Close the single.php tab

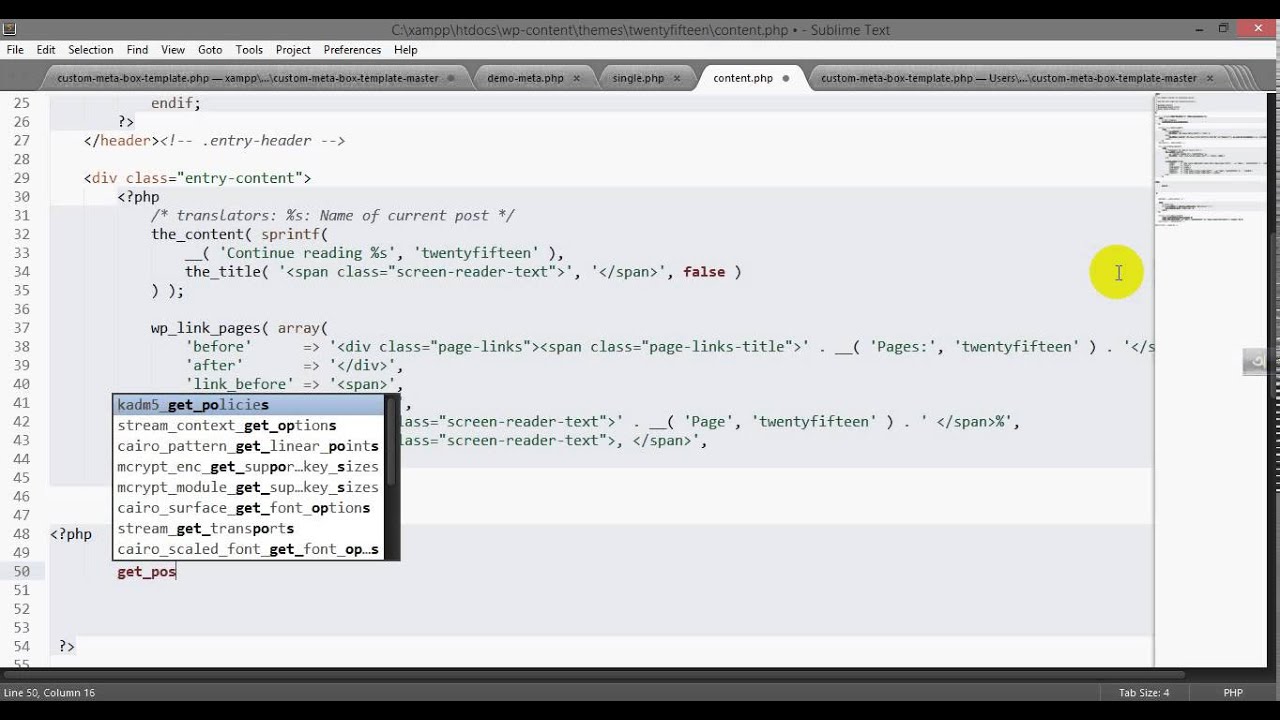(x=677, y=78)
